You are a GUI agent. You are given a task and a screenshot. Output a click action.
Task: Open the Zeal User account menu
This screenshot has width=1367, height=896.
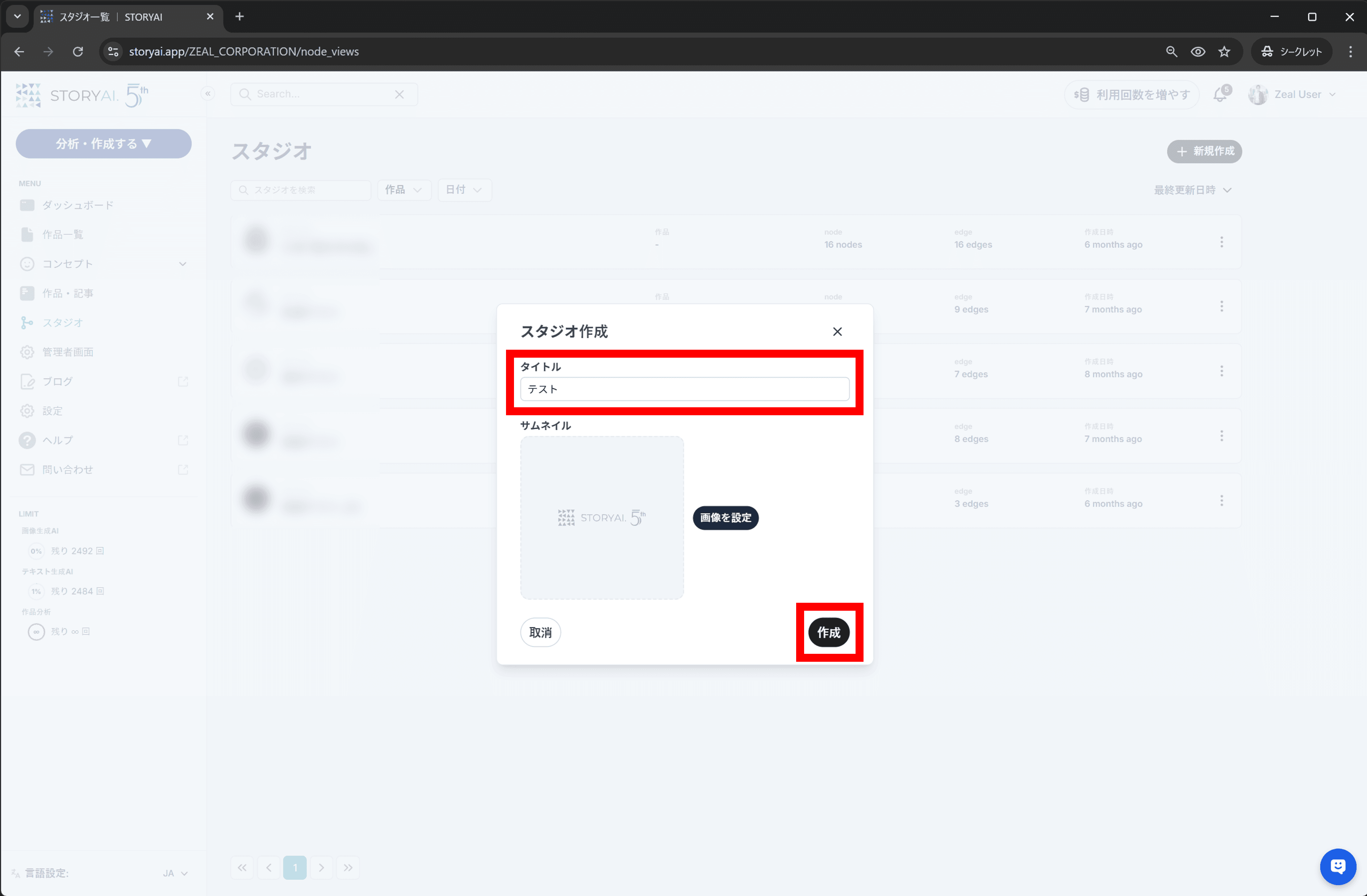pyautogui.click(x=1292, y=94)
